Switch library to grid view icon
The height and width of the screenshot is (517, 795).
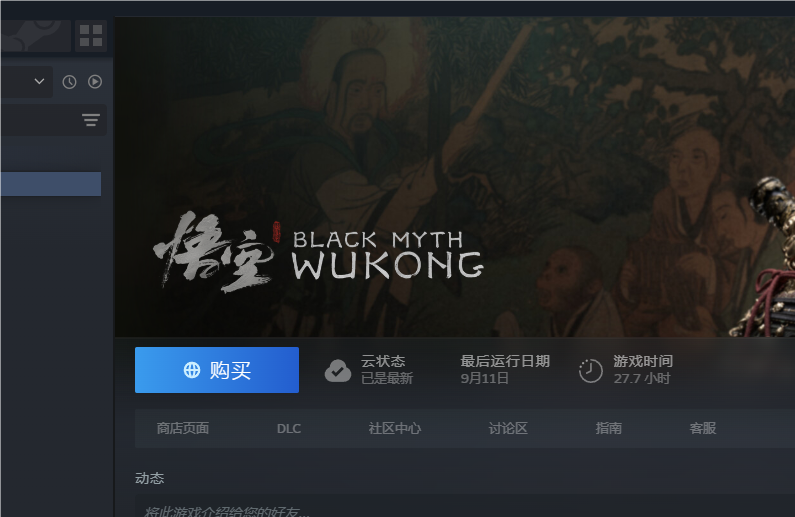[91, 35]
